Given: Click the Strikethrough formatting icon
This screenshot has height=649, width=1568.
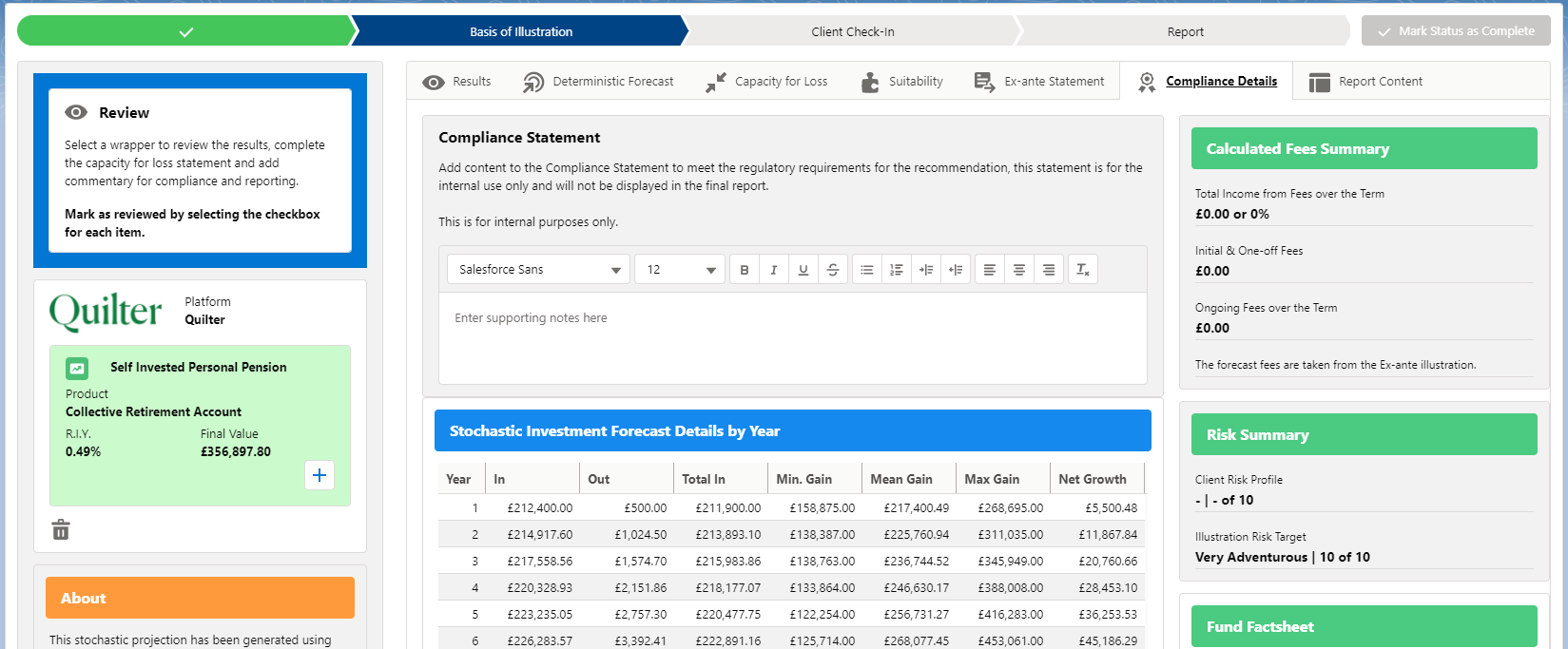Looking at the screenshot, I should [x=833, y=270].
